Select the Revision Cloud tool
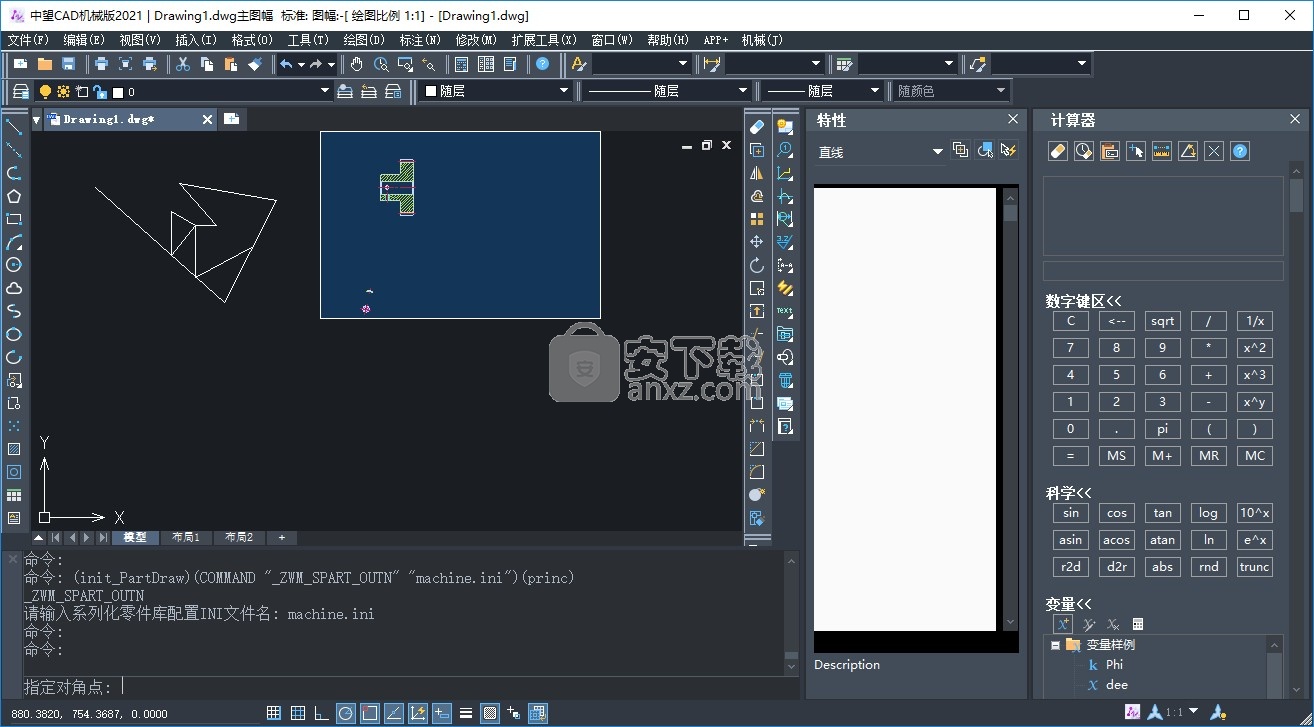 pos(14,288)
